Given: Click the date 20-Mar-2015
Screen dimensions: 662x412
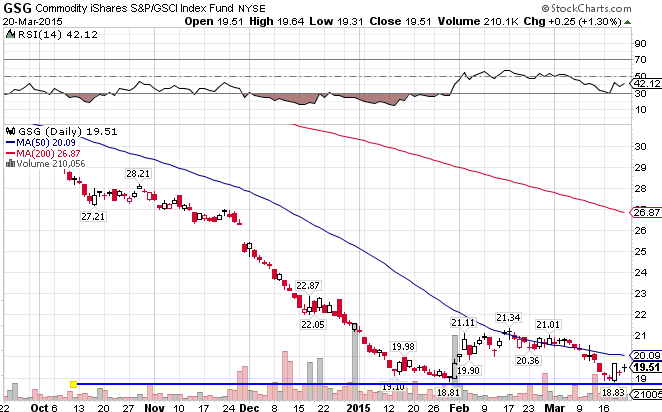Looking at the screenshot, I should pos(33,22).
